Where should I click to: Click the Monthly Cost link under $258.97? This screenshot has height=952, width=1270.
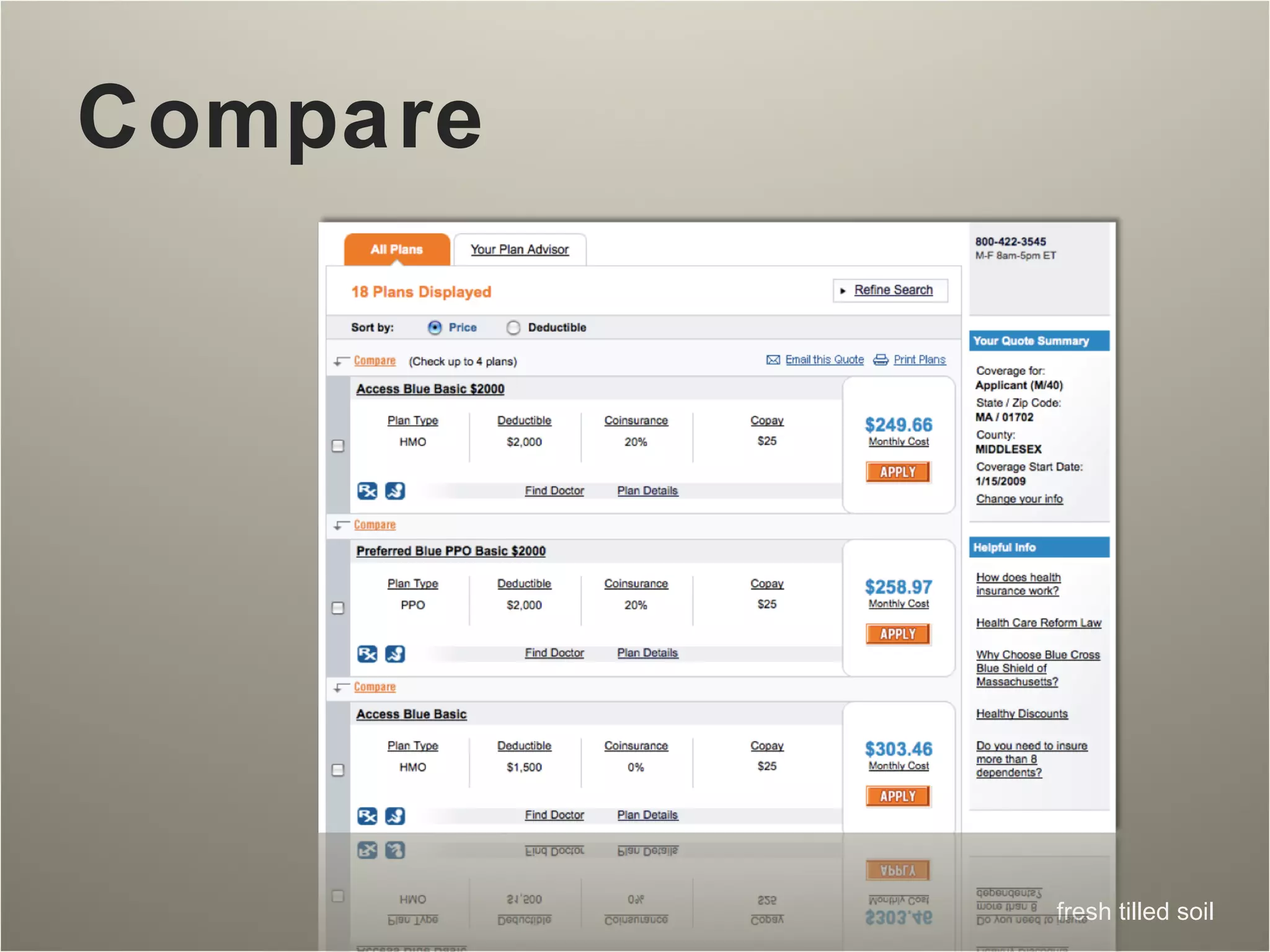[x=899, y=604]
